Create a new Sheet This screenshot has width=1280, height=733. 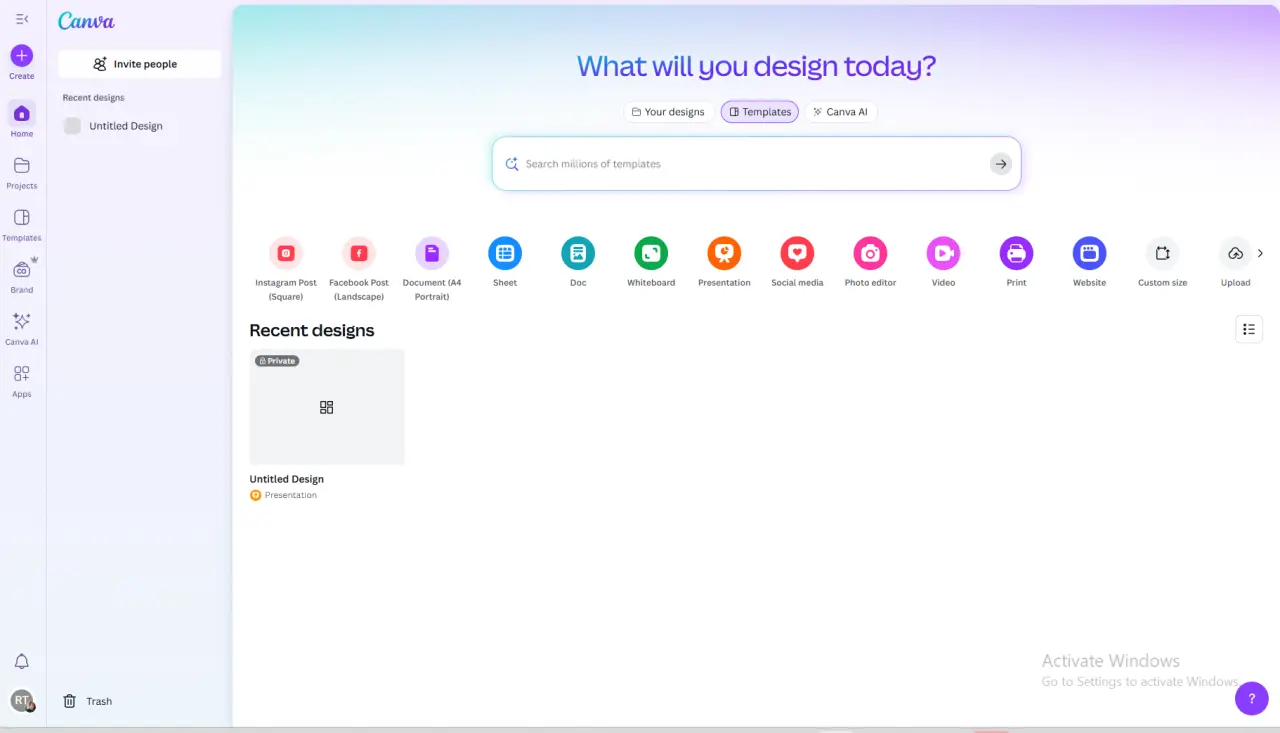click(x=505, y=261)
